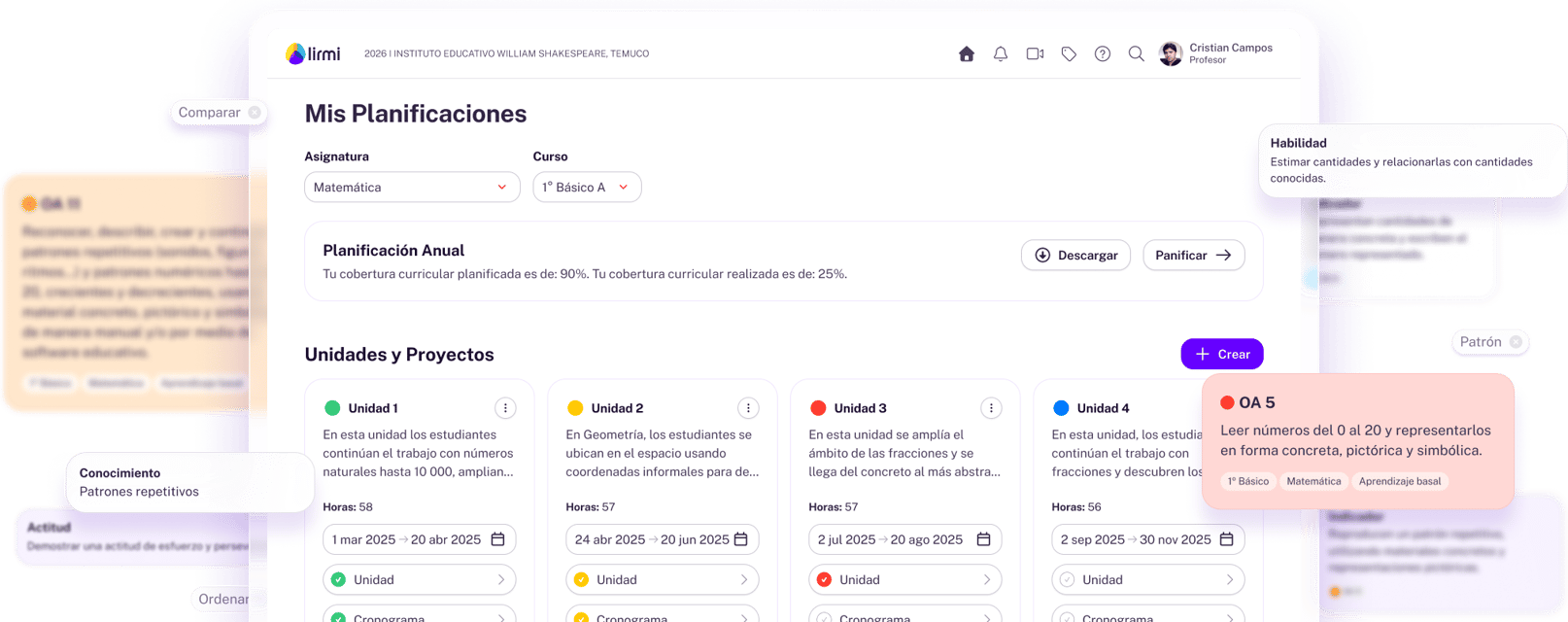Screen dimensions: 1568x622
Task: Select the 1 mar 2025 – 20 abr 2025 date field
Action: tap(420, 539)
